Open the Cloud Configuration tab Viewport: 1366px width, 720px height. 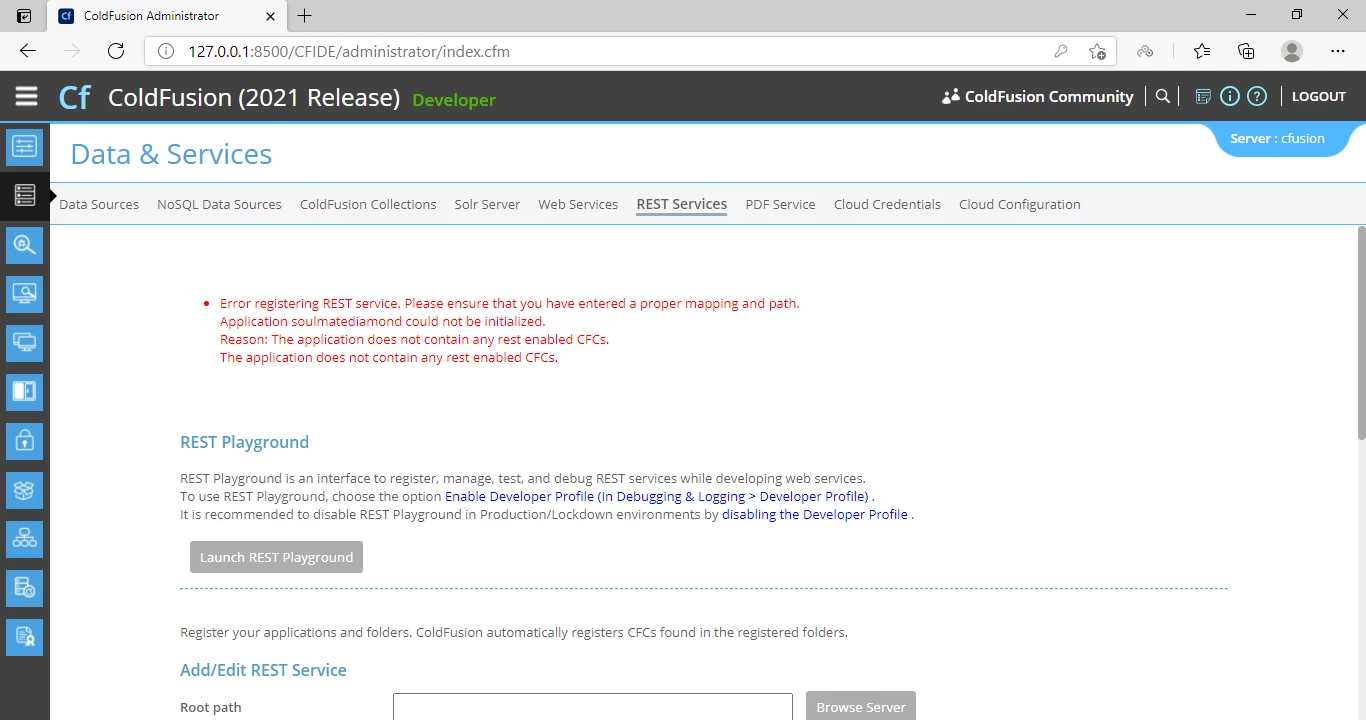pos(1019,204)
